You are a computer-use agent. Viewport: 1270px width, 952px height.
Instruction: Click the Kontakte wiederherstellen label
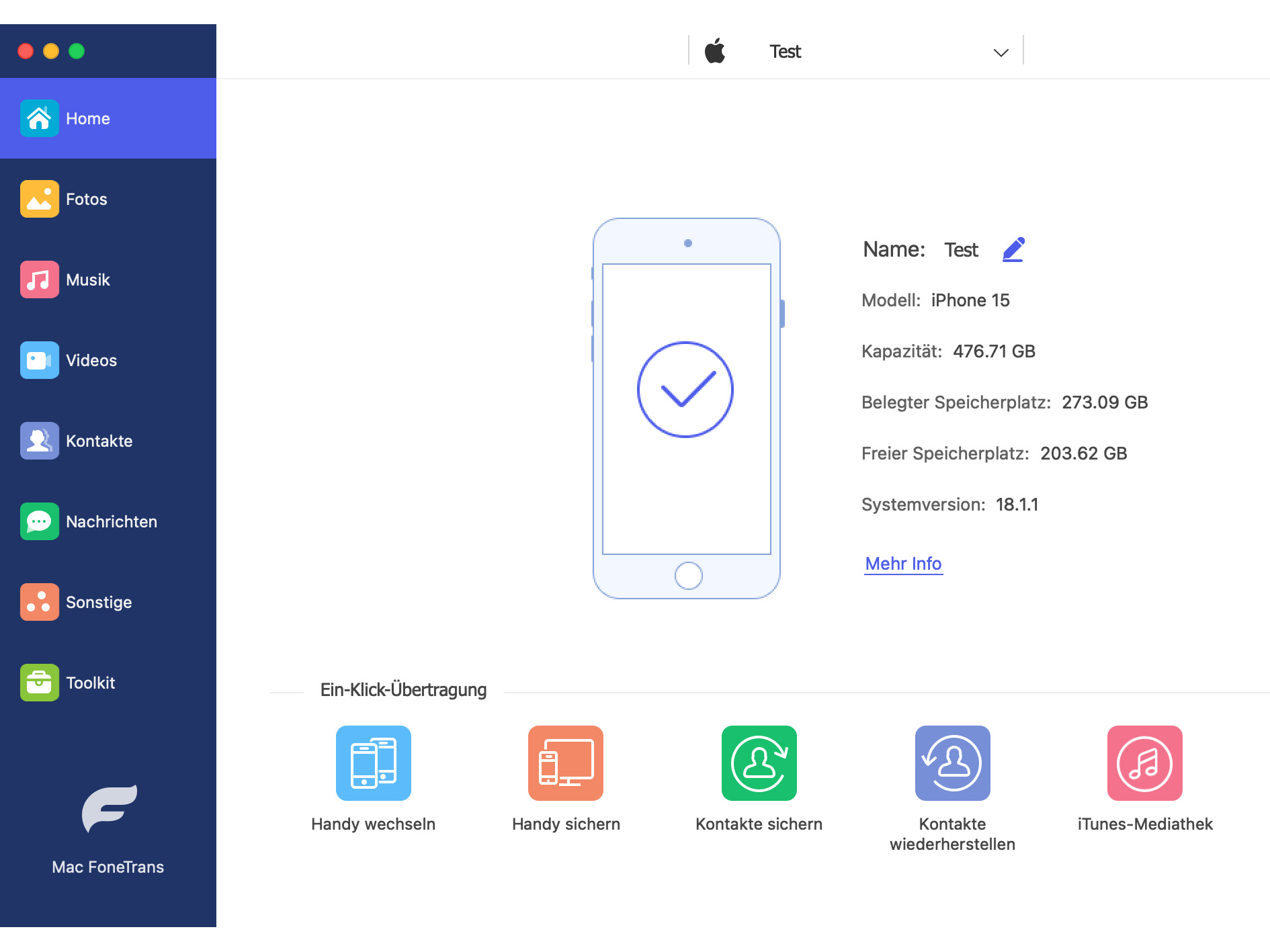click(x=953, y=834)
